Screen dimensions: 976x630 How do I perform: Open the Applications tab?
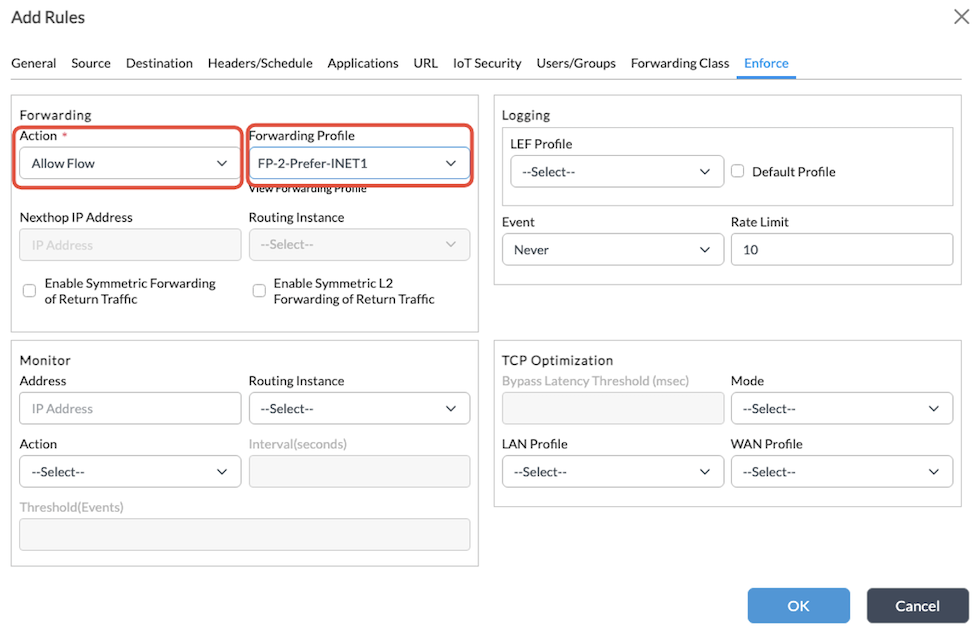(x=362, y=63)
